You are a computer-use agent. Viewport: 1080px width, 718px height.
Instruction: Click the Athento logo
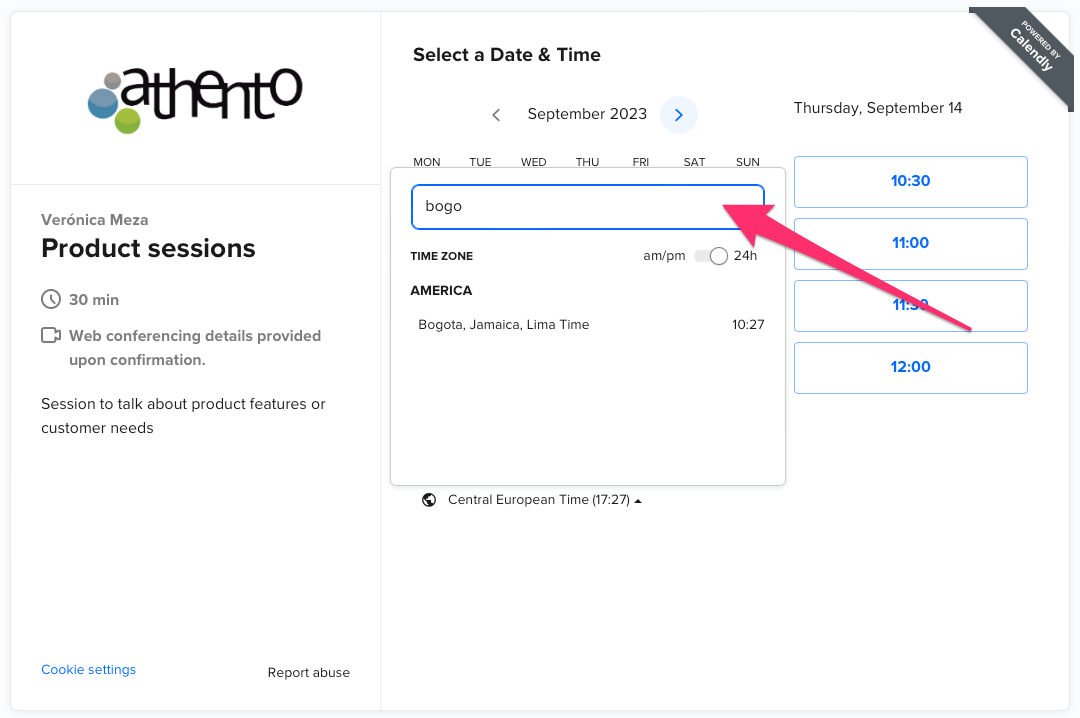[x=195, y=99]
